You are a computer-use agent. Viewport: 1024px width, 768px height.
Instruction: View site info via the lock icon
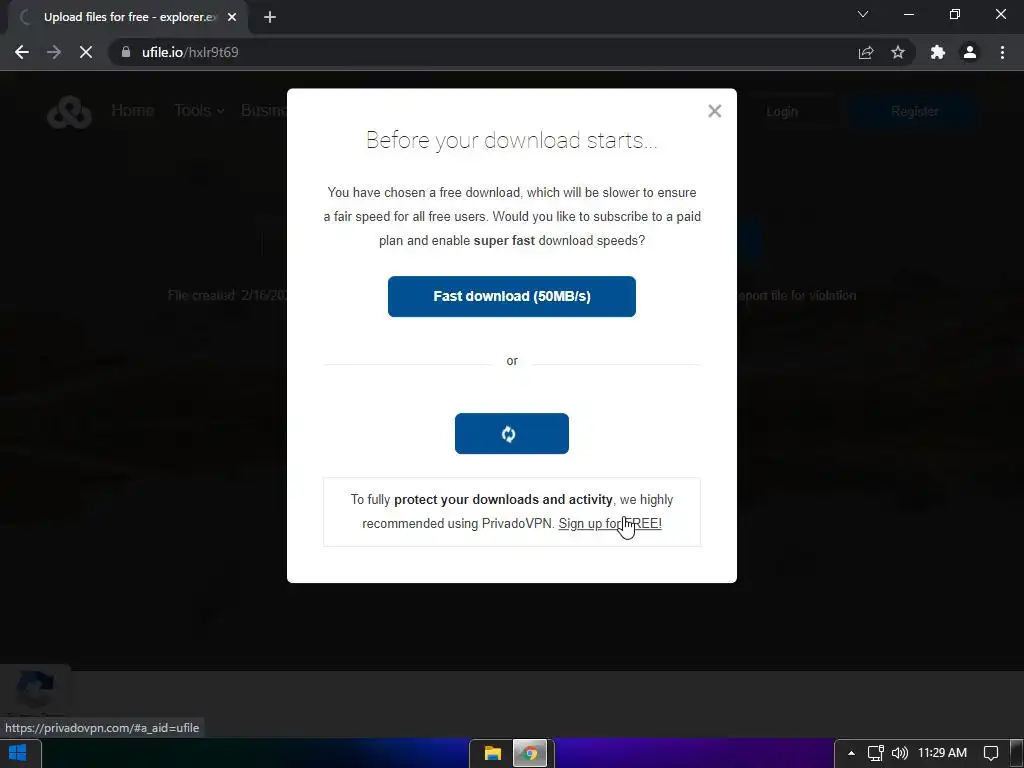[x=126, y=52]
